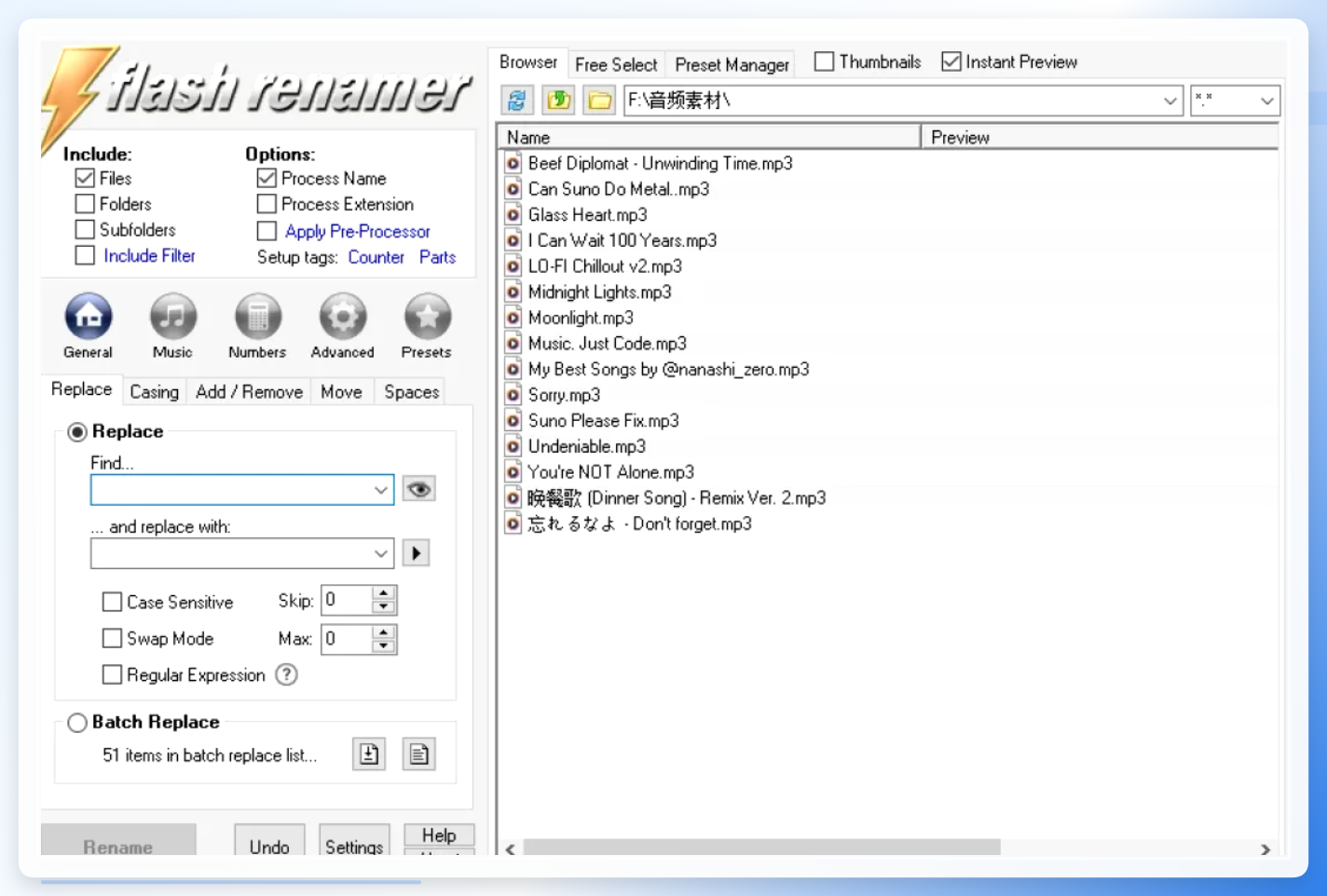Image resolution: width=1327 pixels, height=896 pixels.
Task: Click file icon of Midnight Lights.mp3
Action: 513,292
